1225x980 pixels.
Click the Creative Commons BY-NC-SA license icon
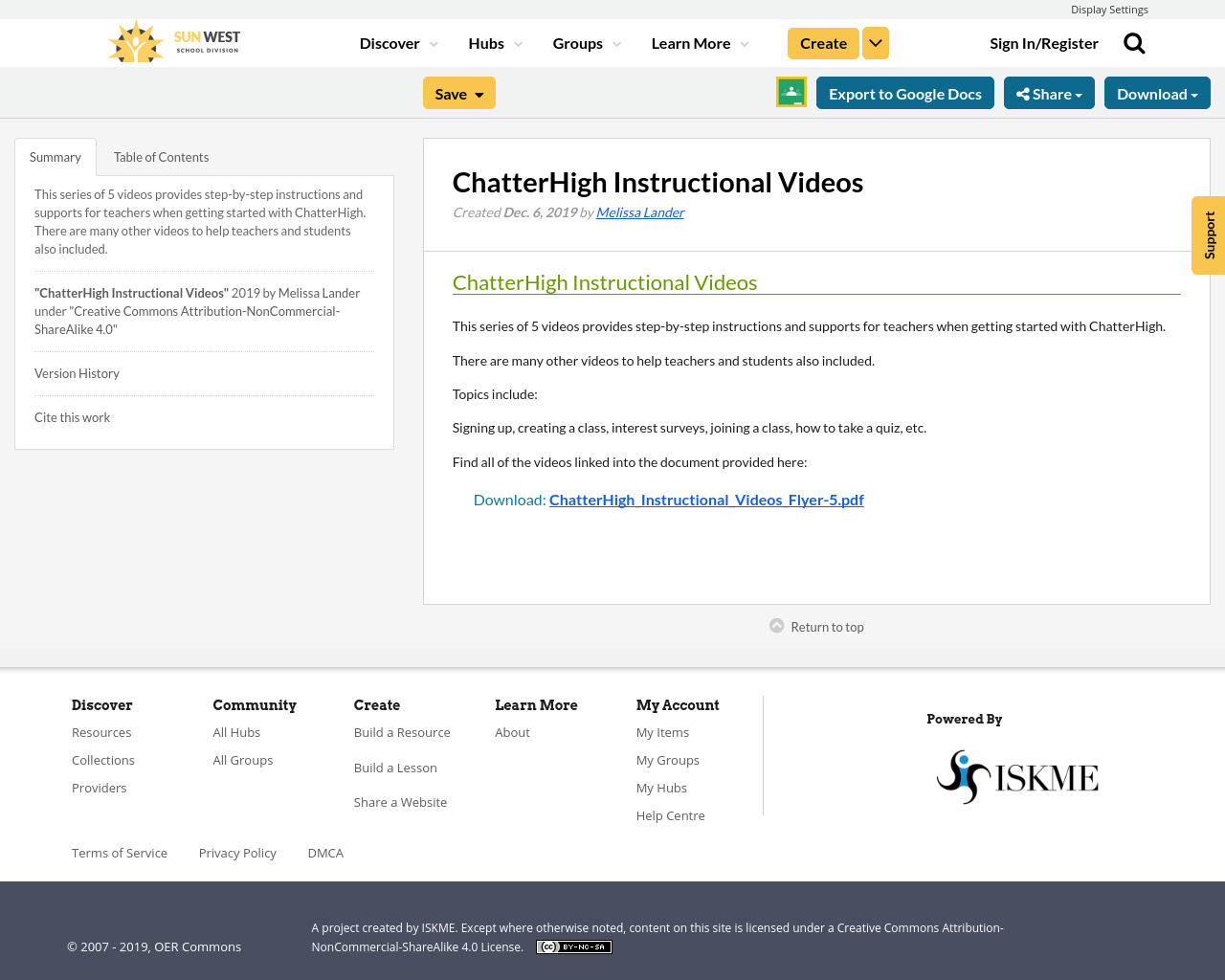pos(573,946)
